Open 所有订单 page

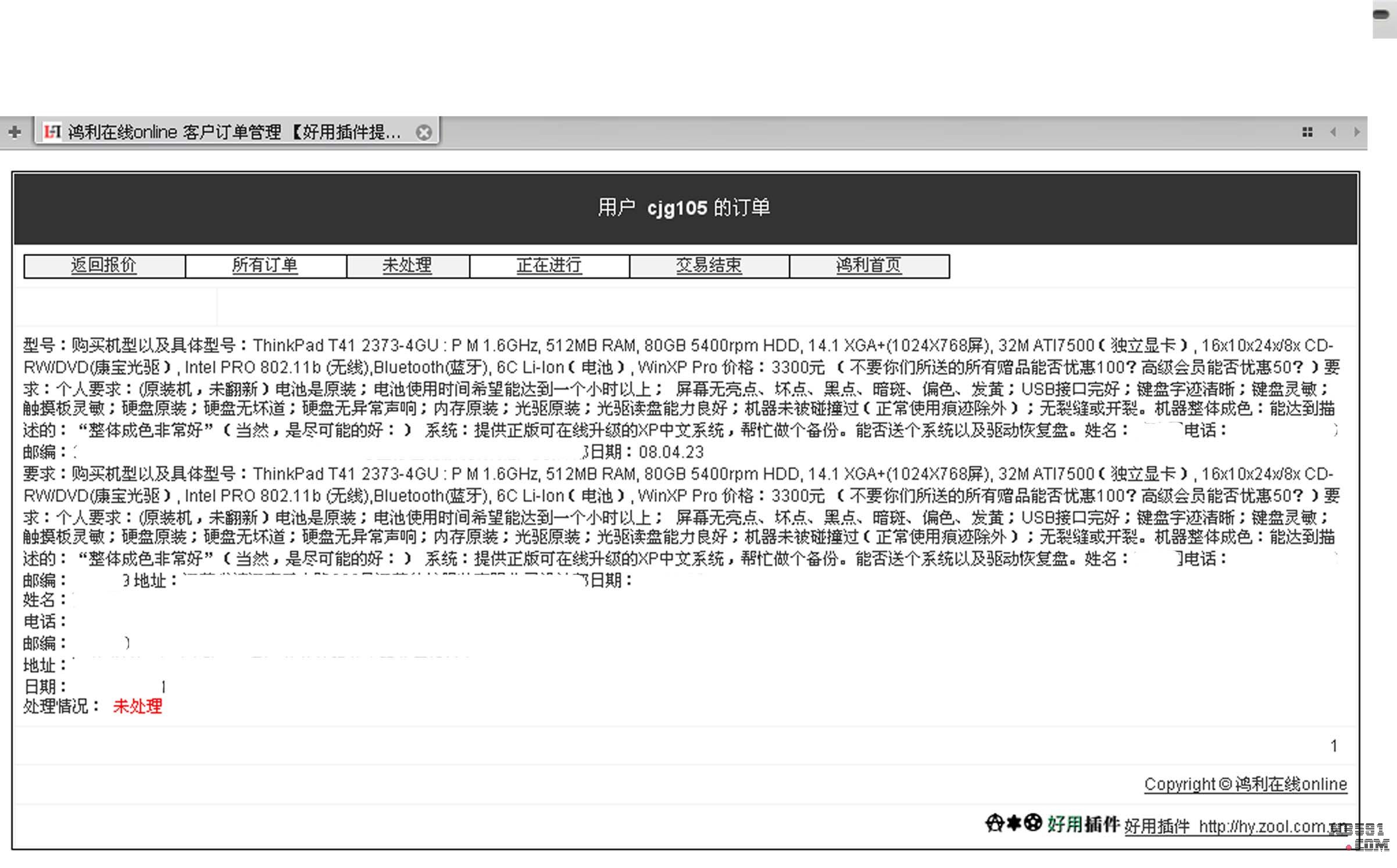click(x=265, y=266)
